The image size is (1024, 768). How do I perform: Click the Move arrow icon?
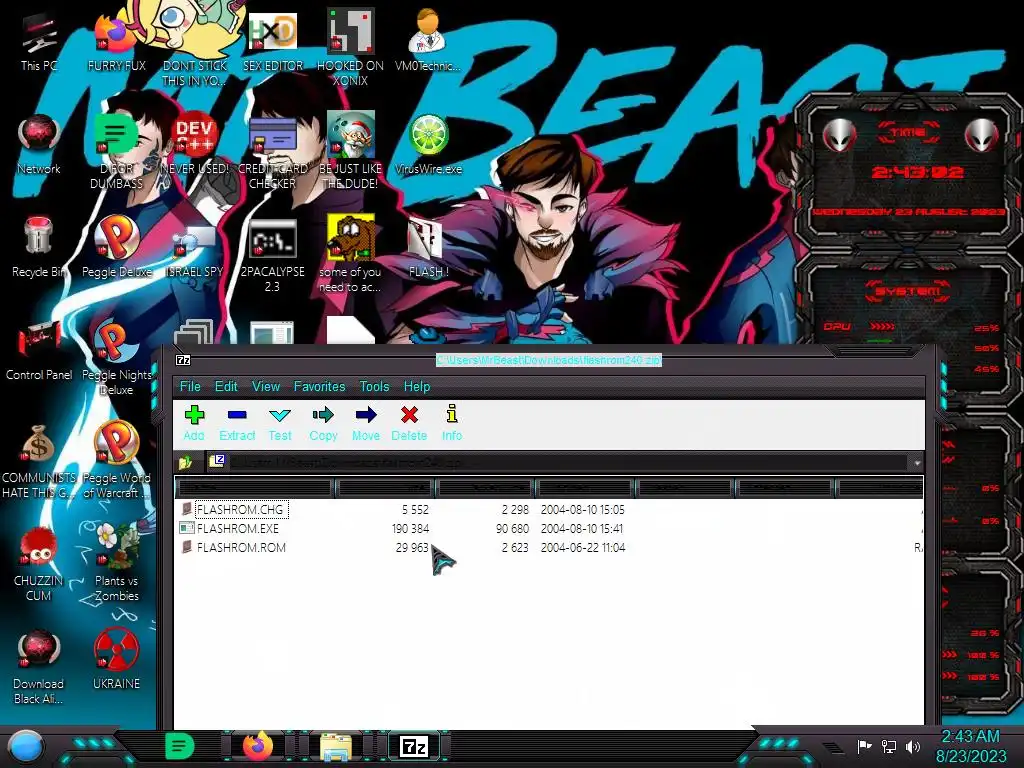pyautogui.click(x=366, y=415)
